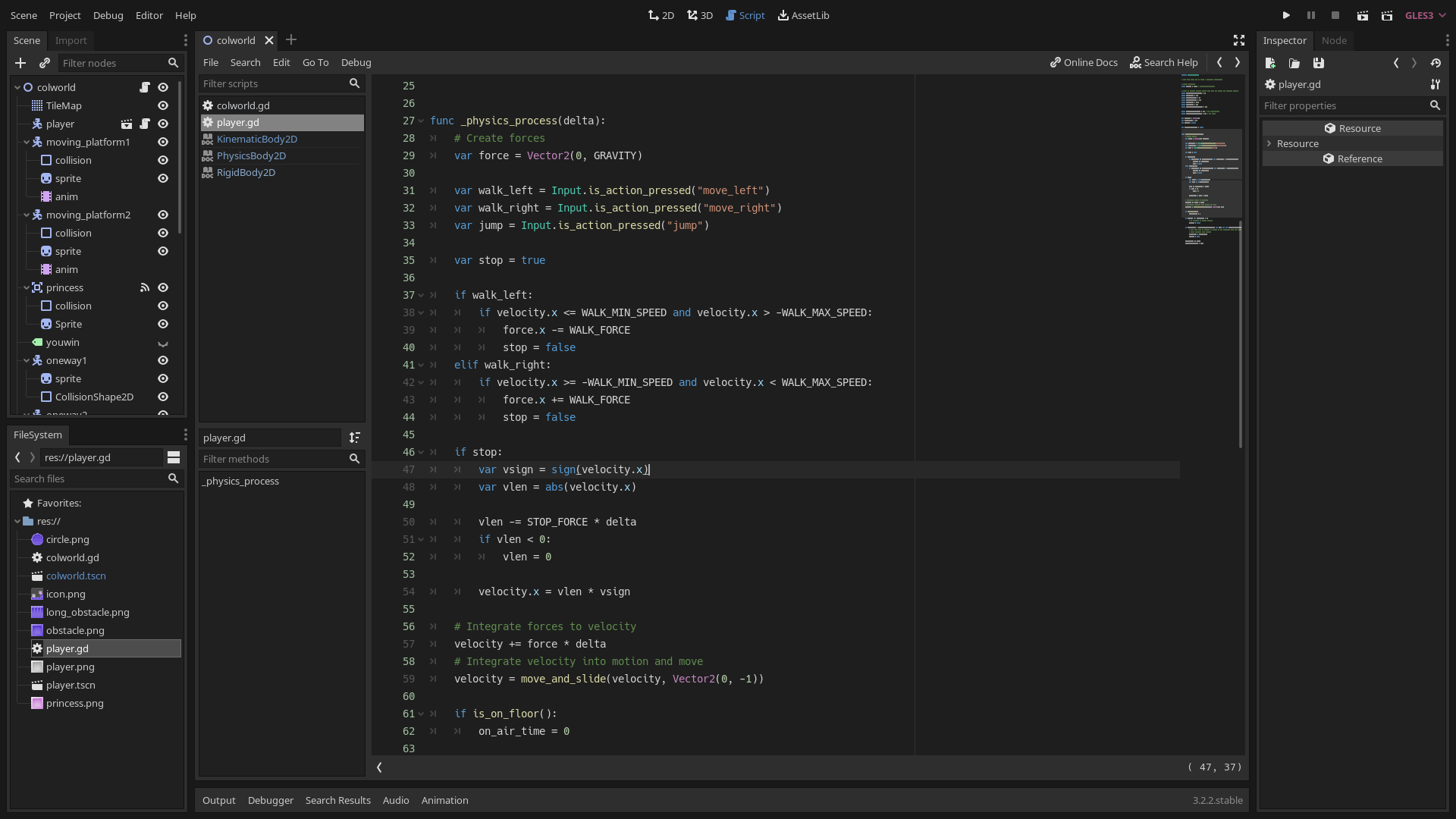The height and width of the screenshot is (819, 1456).
Task: Click the Search Help button
Action: (1164, 62)
